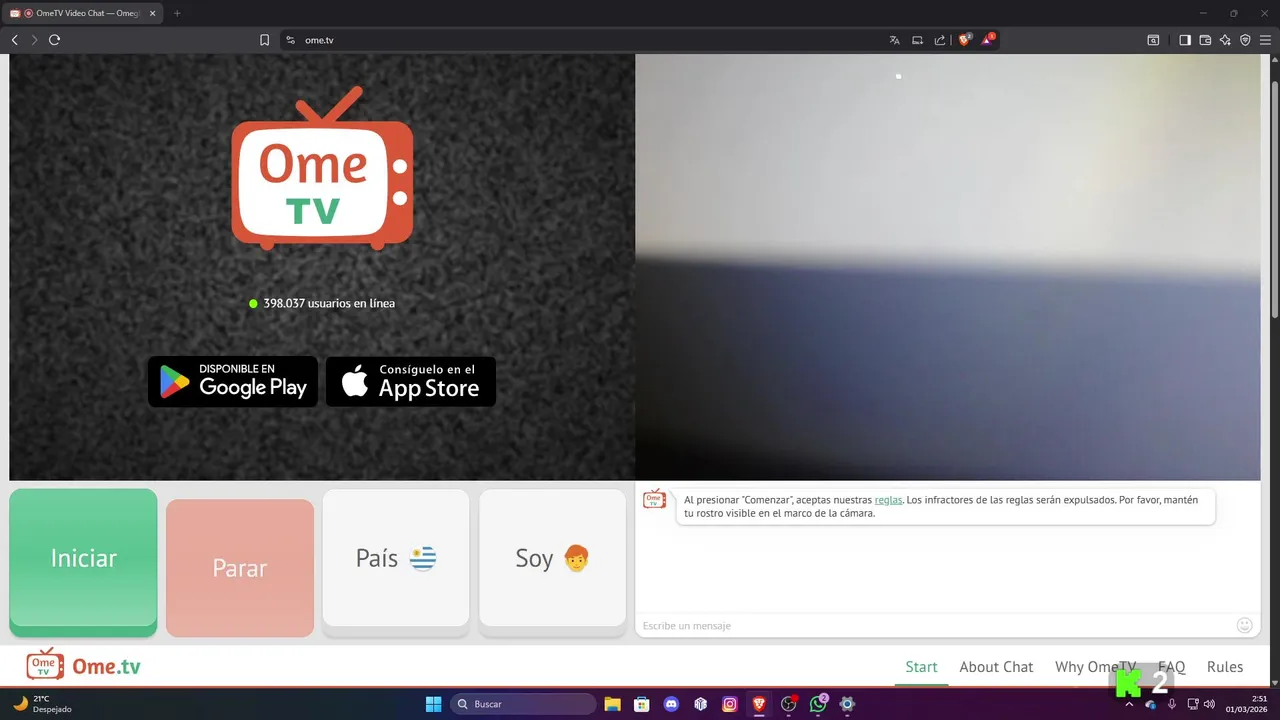This screenshot has width=1280, height=720.
Task: Open the browser hamburger menu
Action: 1266,40
